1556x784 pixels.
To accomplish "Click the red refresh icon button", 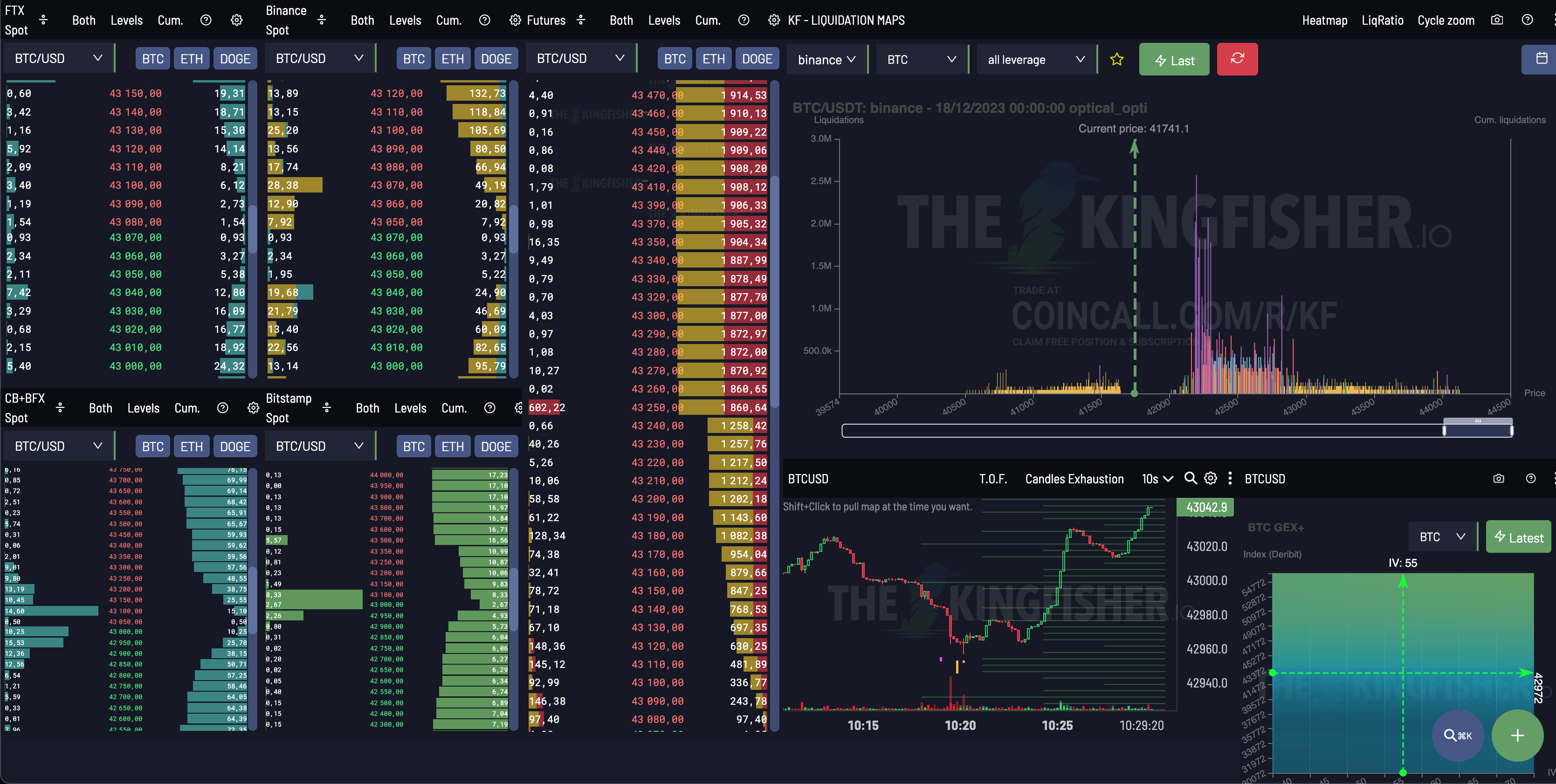I will pyautogui.click(x=1237, y=59).
